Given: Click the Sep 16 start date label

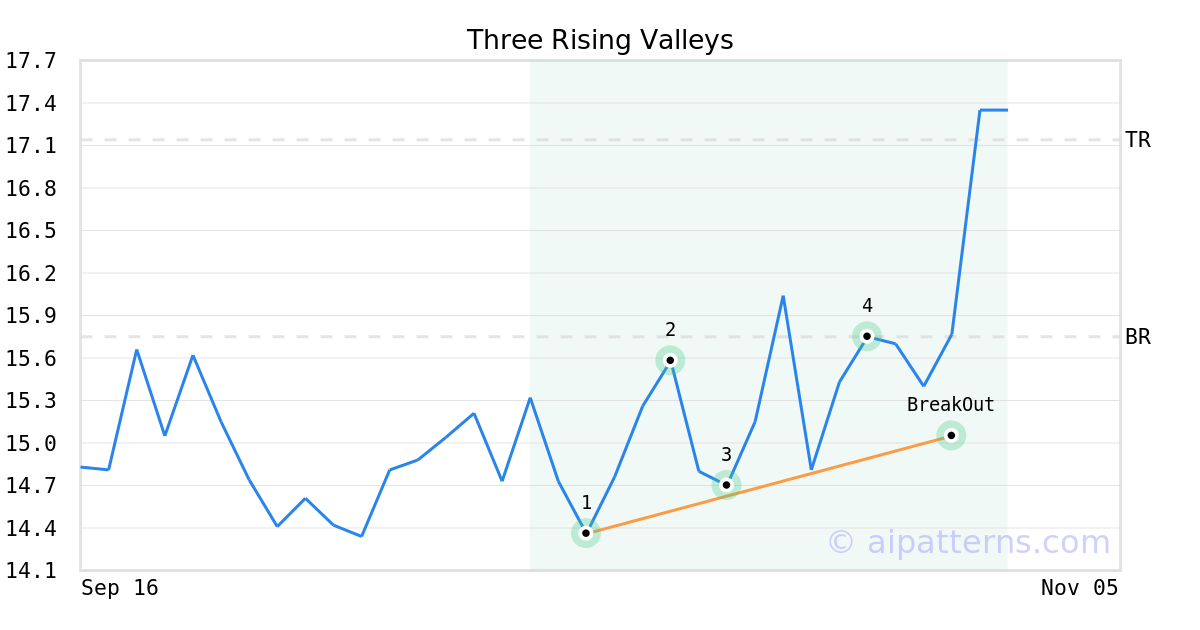Looking at the screenshot, I should point(120,588).
